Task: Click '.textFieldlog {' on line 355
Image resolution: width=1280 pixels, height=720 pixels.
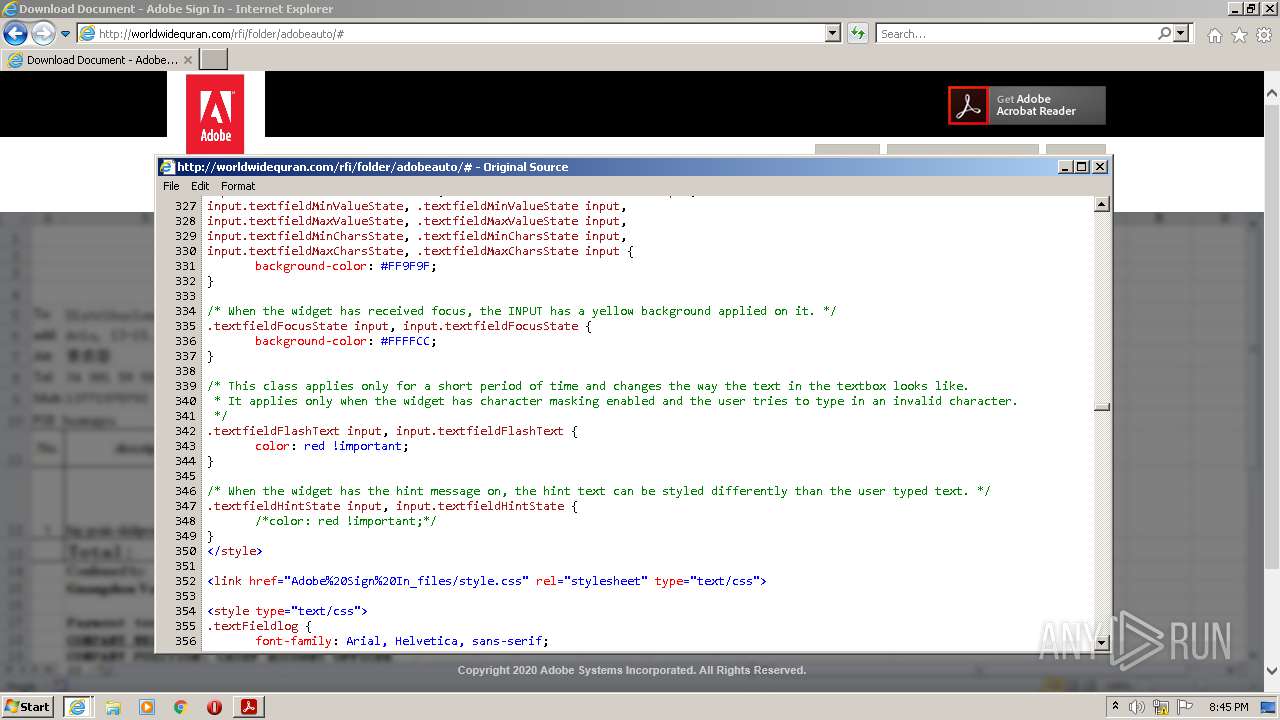Action: click(259, 626)
